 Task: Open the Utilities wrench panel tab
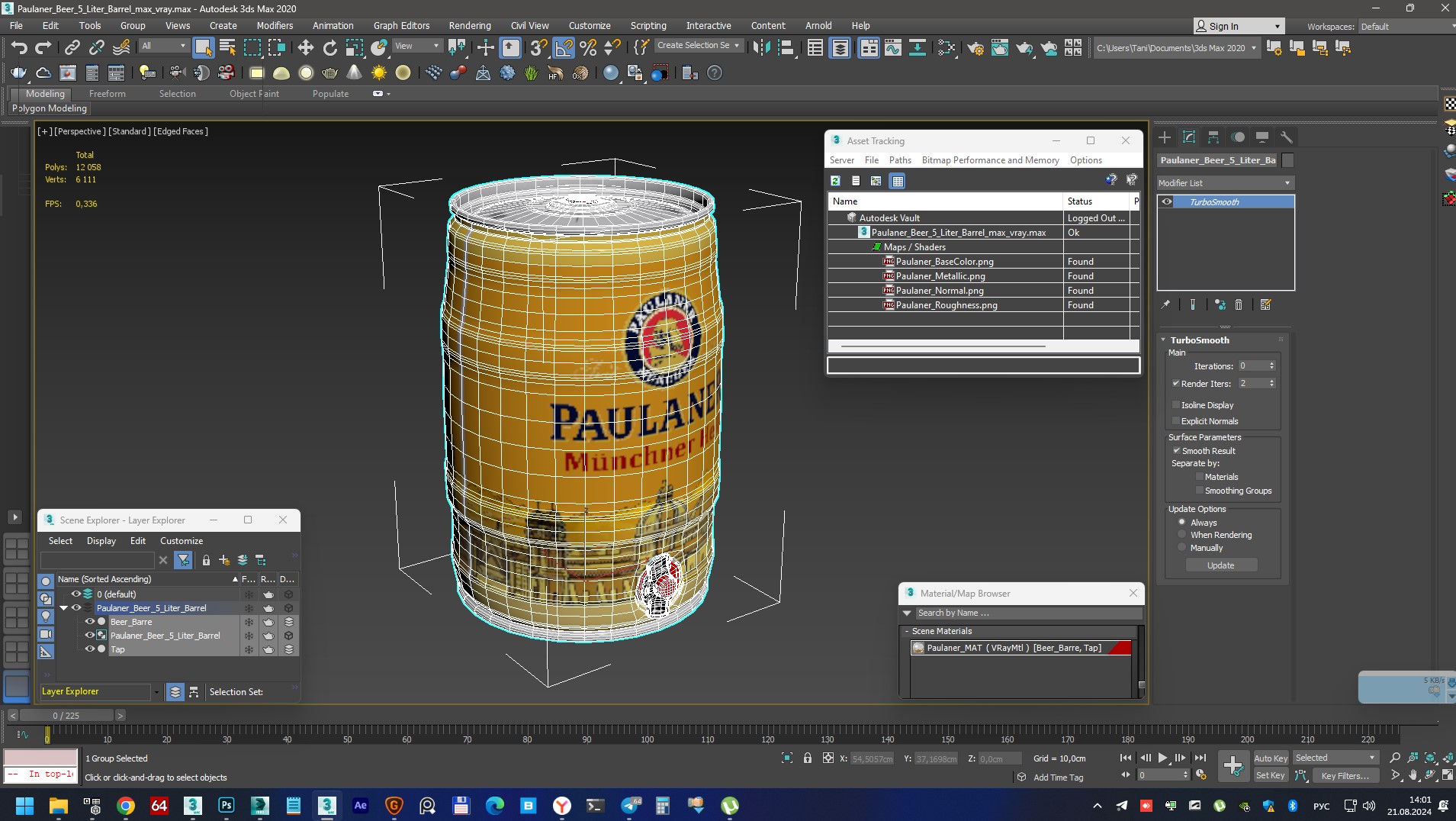click(x=1287, y=137)
